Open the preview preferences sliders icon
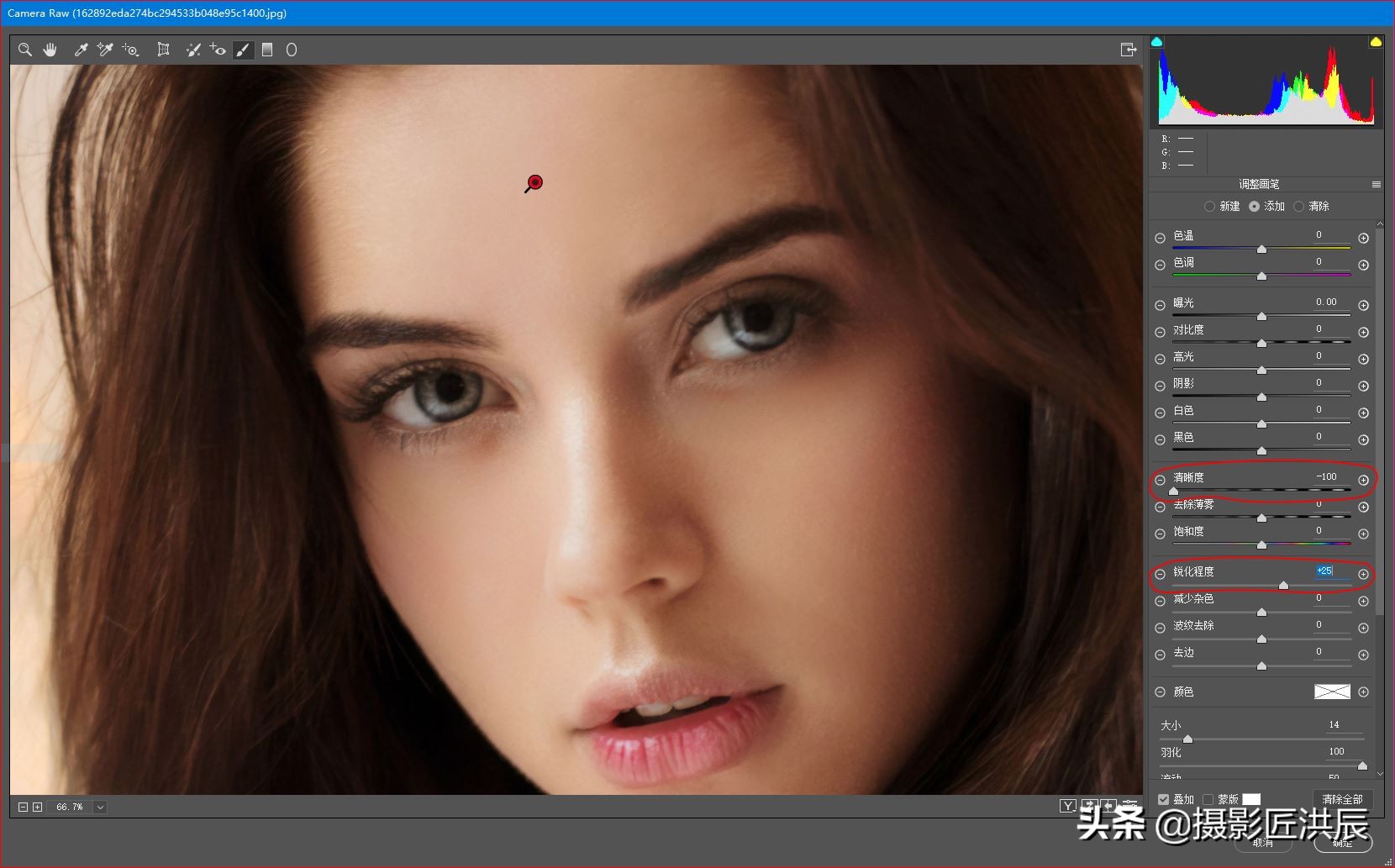The height and width of the screenshot is (868, 1395). point(1130,806)
